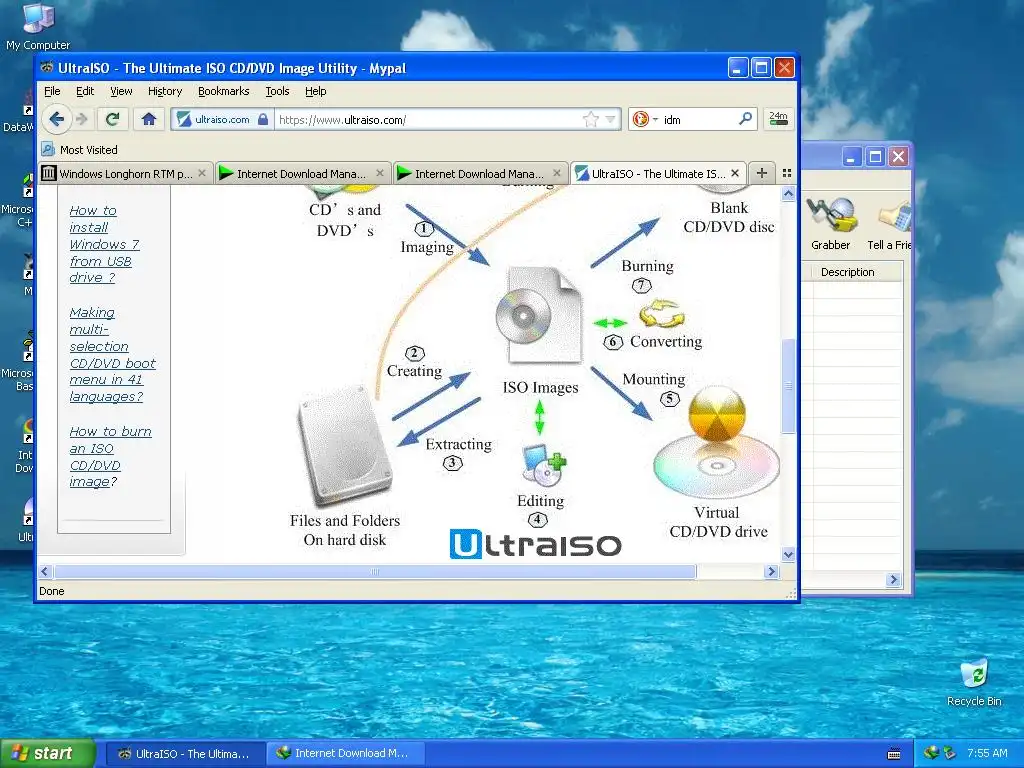
Task: Click the ISO Images document icon
Action: [x=539, y=315]
